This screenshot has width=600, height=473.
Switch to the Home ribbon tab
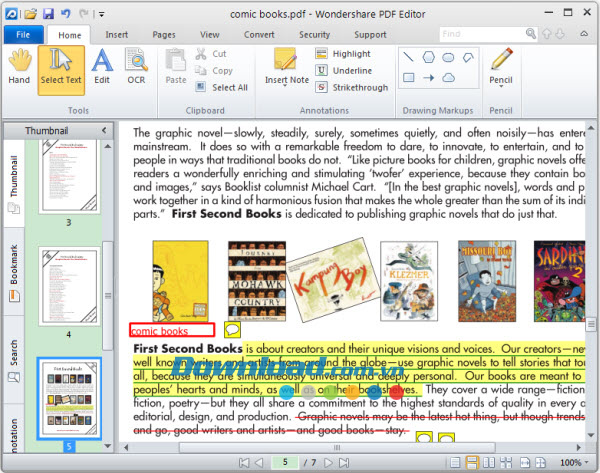[x=69, y=35]
